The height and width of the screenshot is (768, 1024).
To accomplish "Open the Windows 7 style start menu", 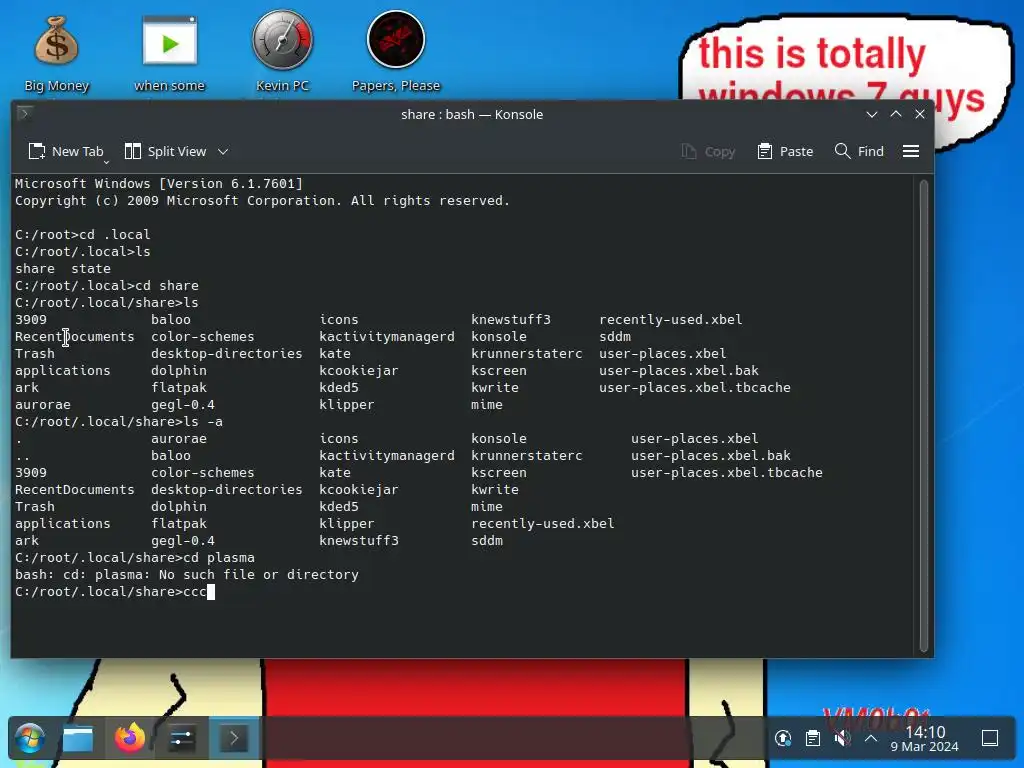I will [30, 739].
